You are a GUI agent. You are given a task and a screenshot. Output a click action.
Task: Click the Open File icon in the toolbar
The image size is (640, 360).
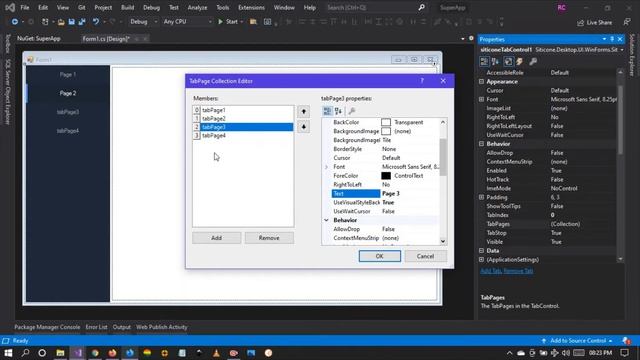[61, 22]
